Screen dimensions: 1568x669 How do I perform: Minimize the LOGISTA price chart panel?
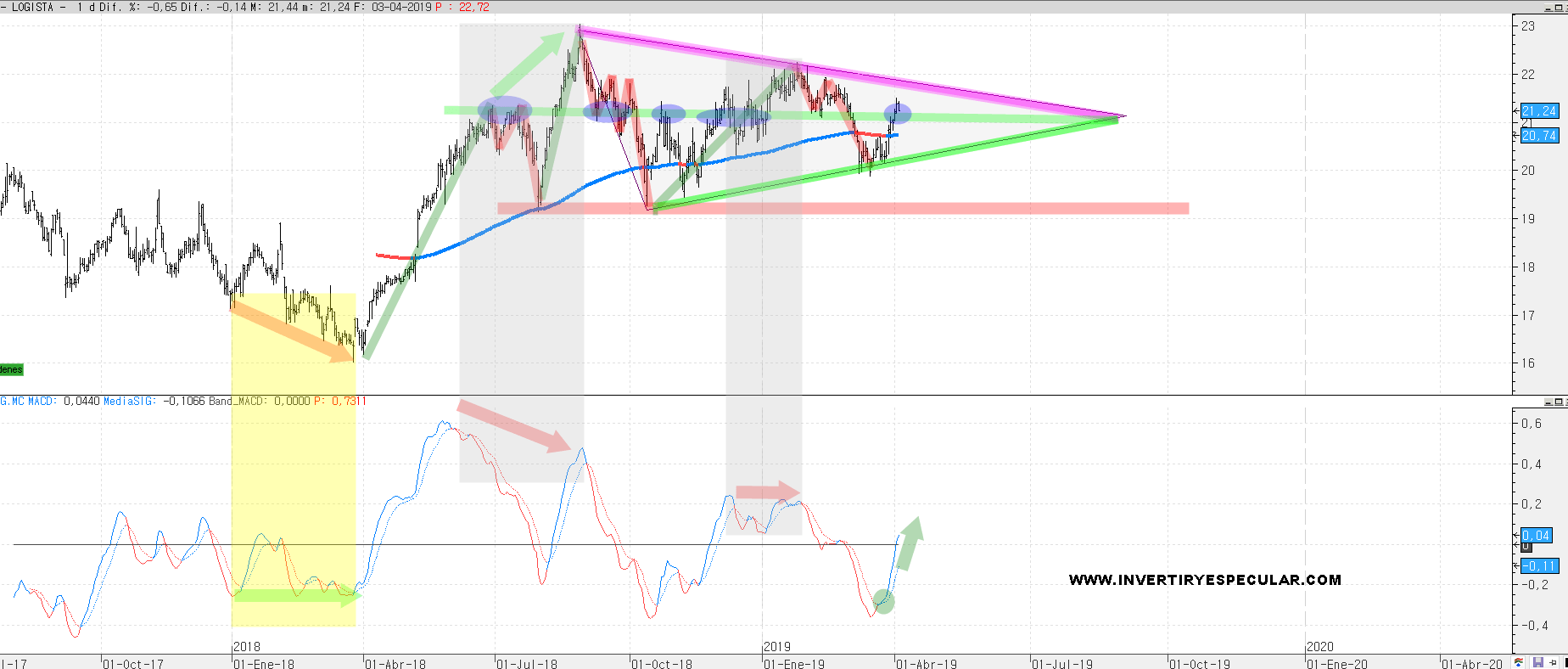tap(1549, 8)
